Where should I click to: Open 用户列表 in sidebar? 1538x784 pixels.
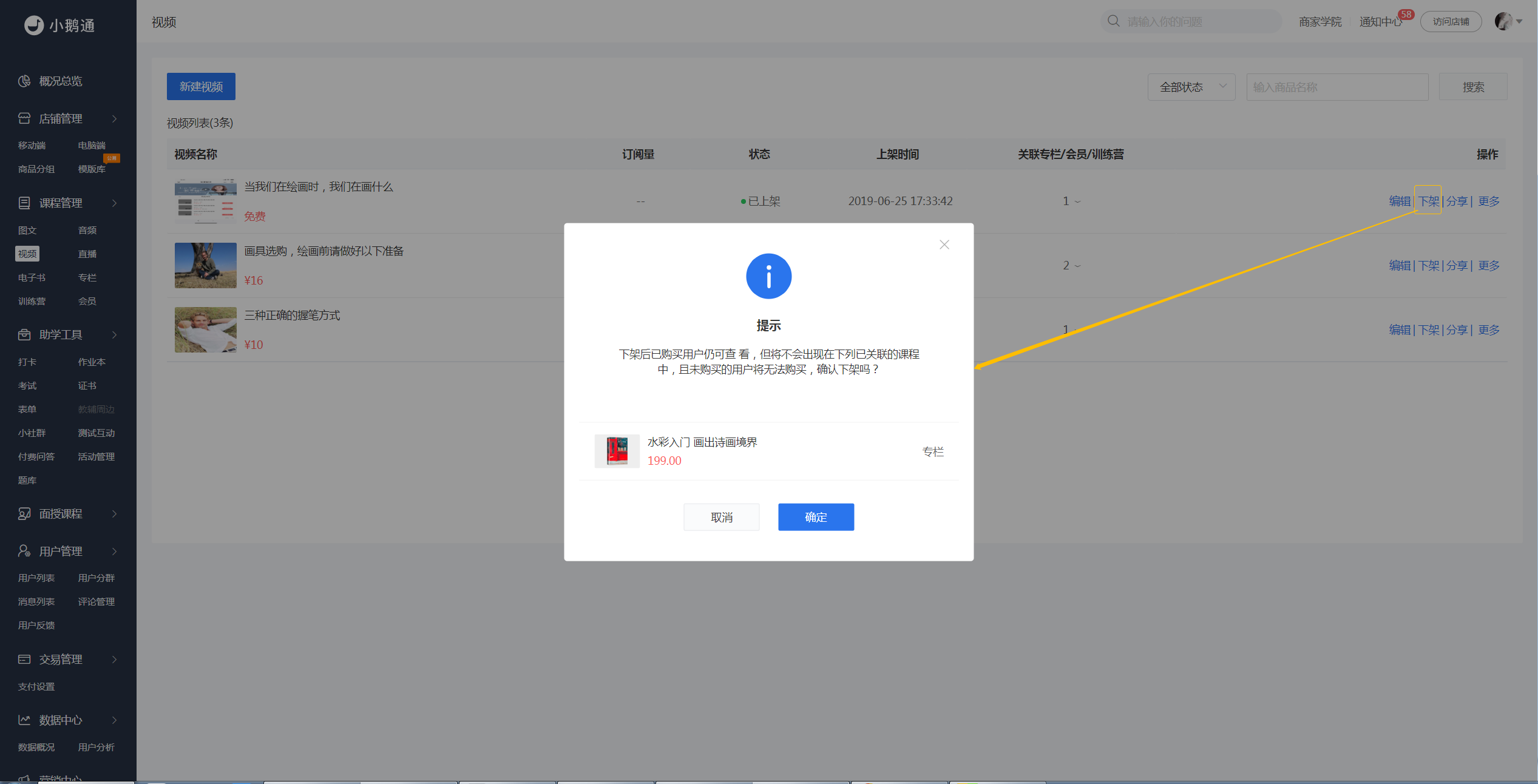(36, 578)
